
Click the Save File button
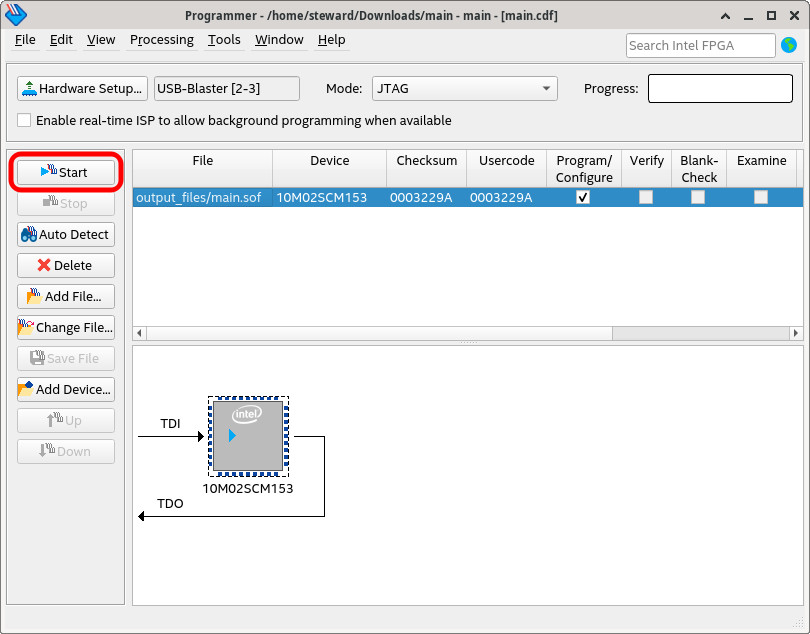pyautogui.click(x=66, y=359)
